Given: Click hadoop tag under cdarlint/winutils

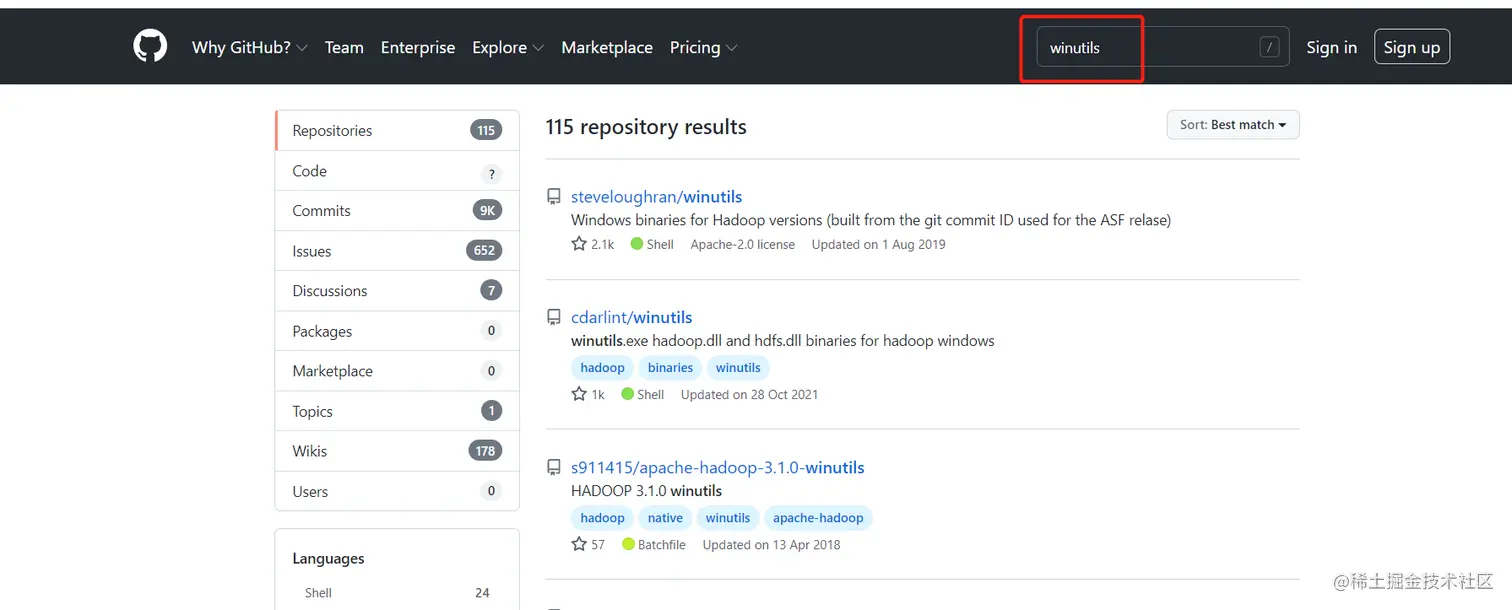Looking at the screenshot, I should pyautogui.click(x=602, y=368).
